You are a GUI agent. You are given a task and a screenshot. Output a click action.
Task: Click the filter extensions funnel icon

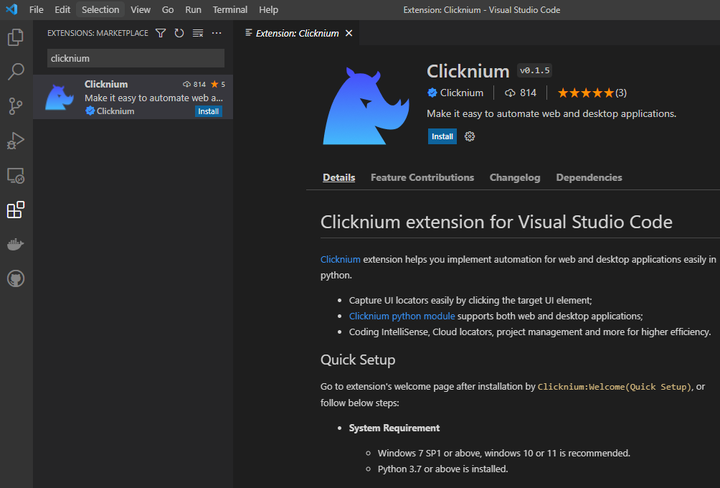(161, 33)
